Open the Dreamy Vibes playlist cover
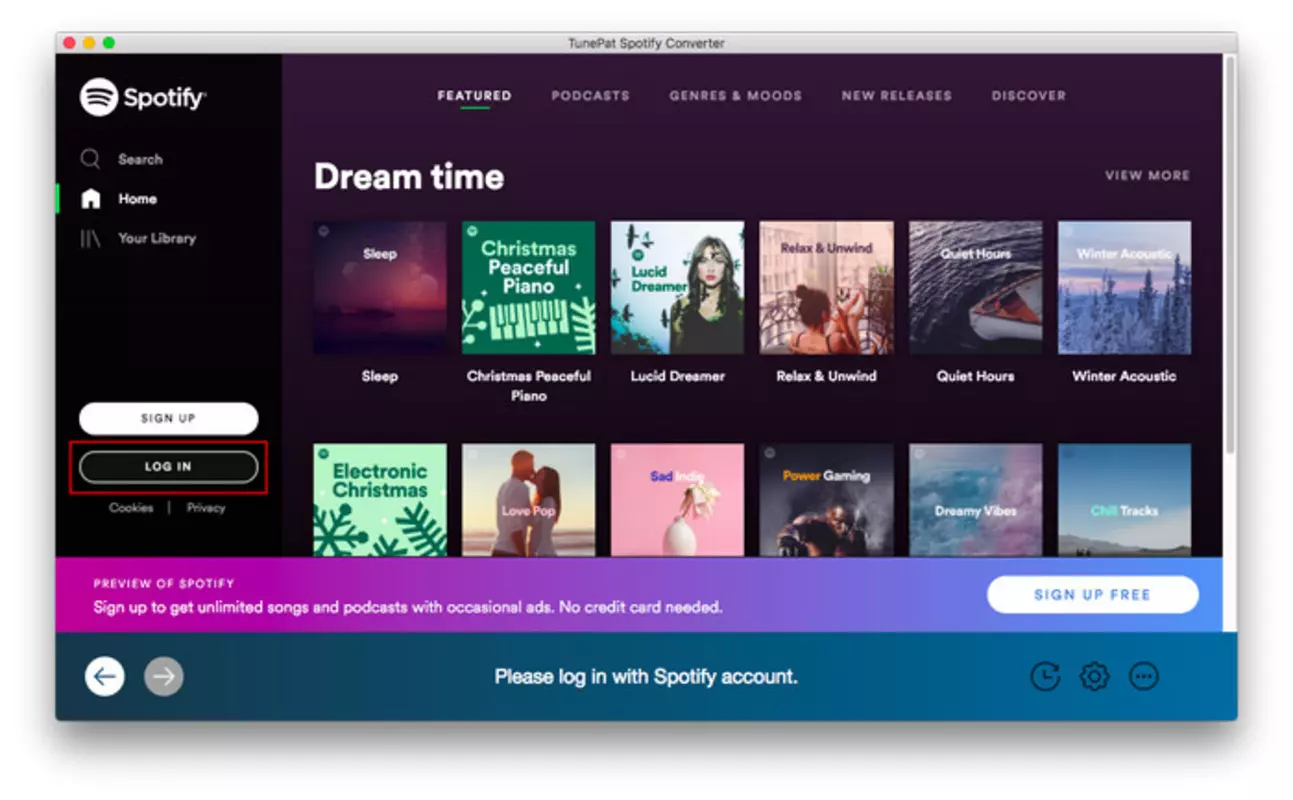 pos(975,500)
